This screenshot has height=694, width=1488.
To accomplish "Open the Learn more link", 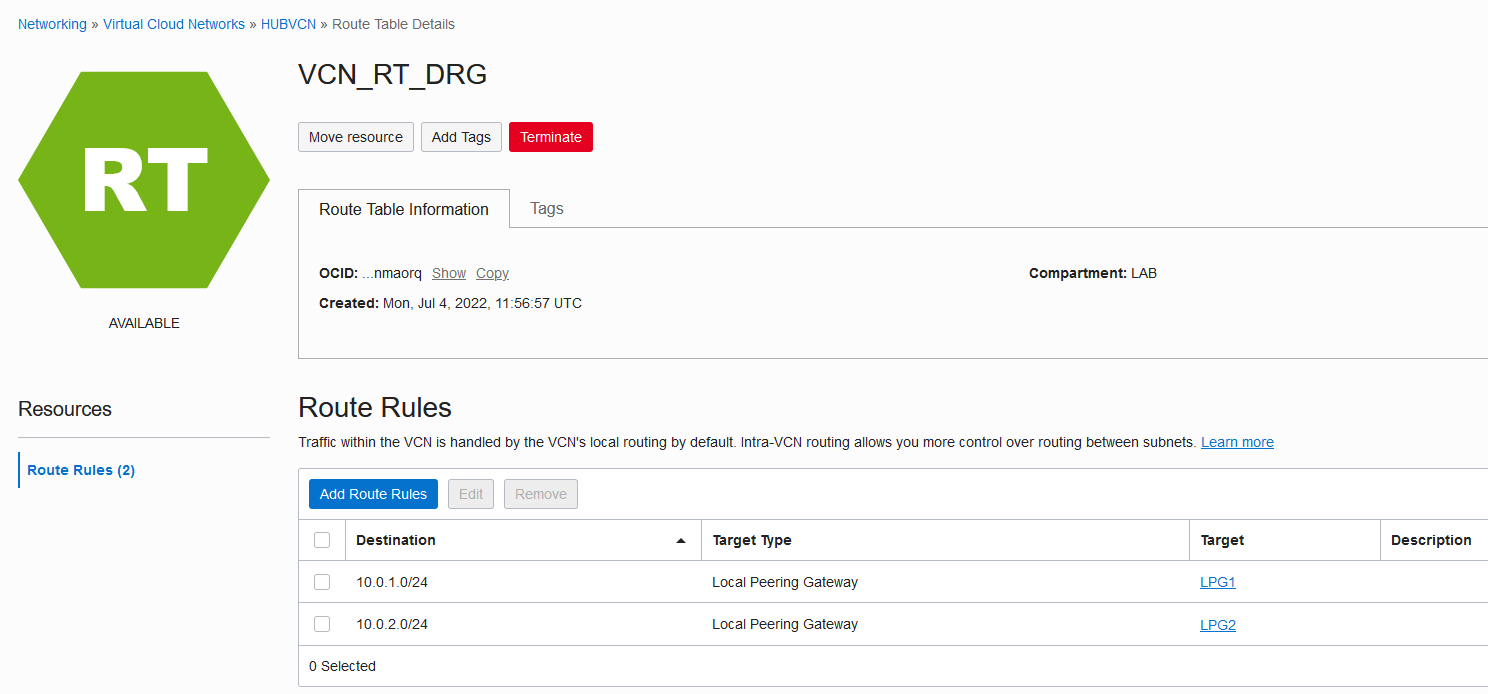I will (1237, 442).
